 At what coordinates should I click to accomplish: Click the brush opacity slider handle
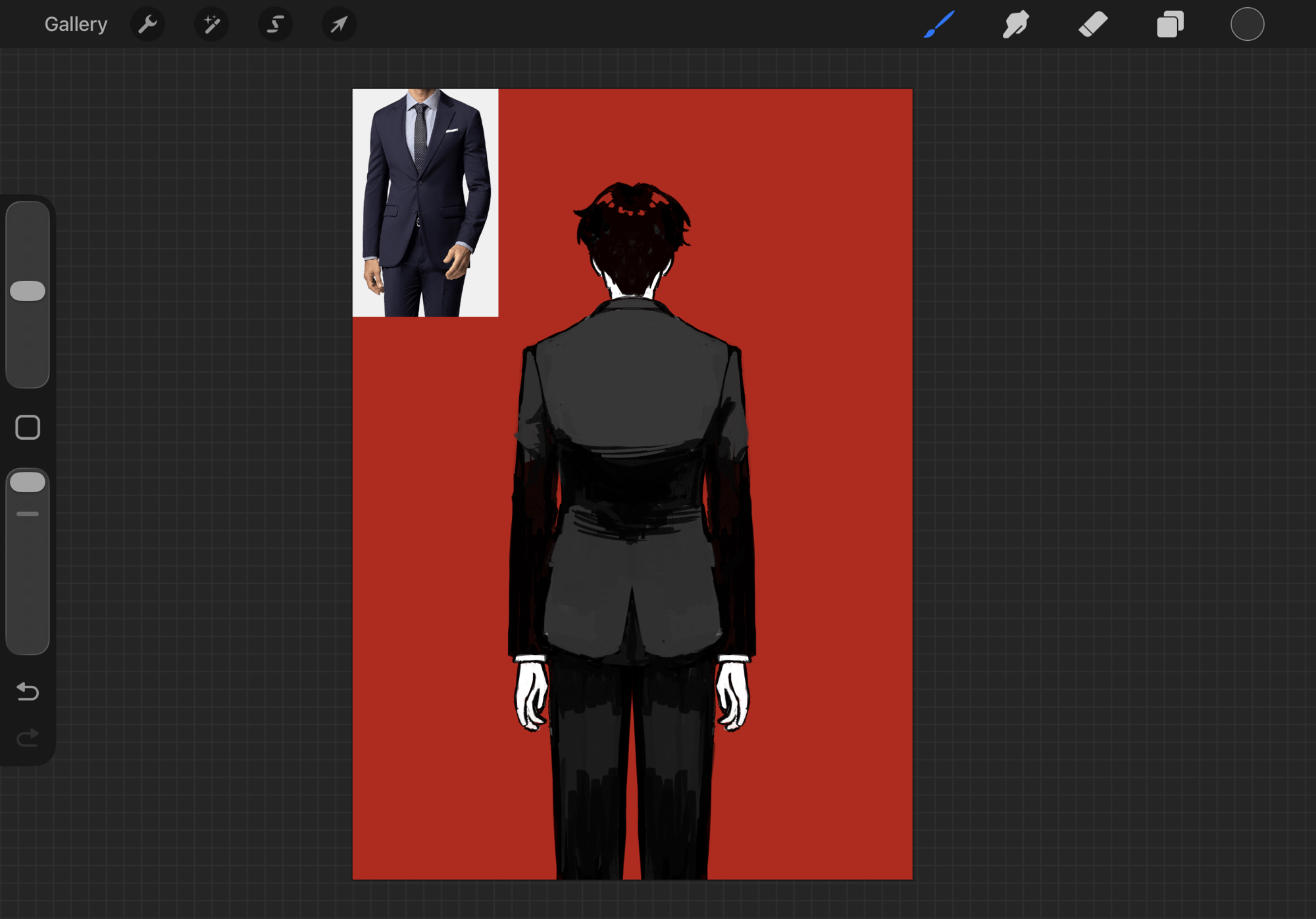tap(28, 482)
